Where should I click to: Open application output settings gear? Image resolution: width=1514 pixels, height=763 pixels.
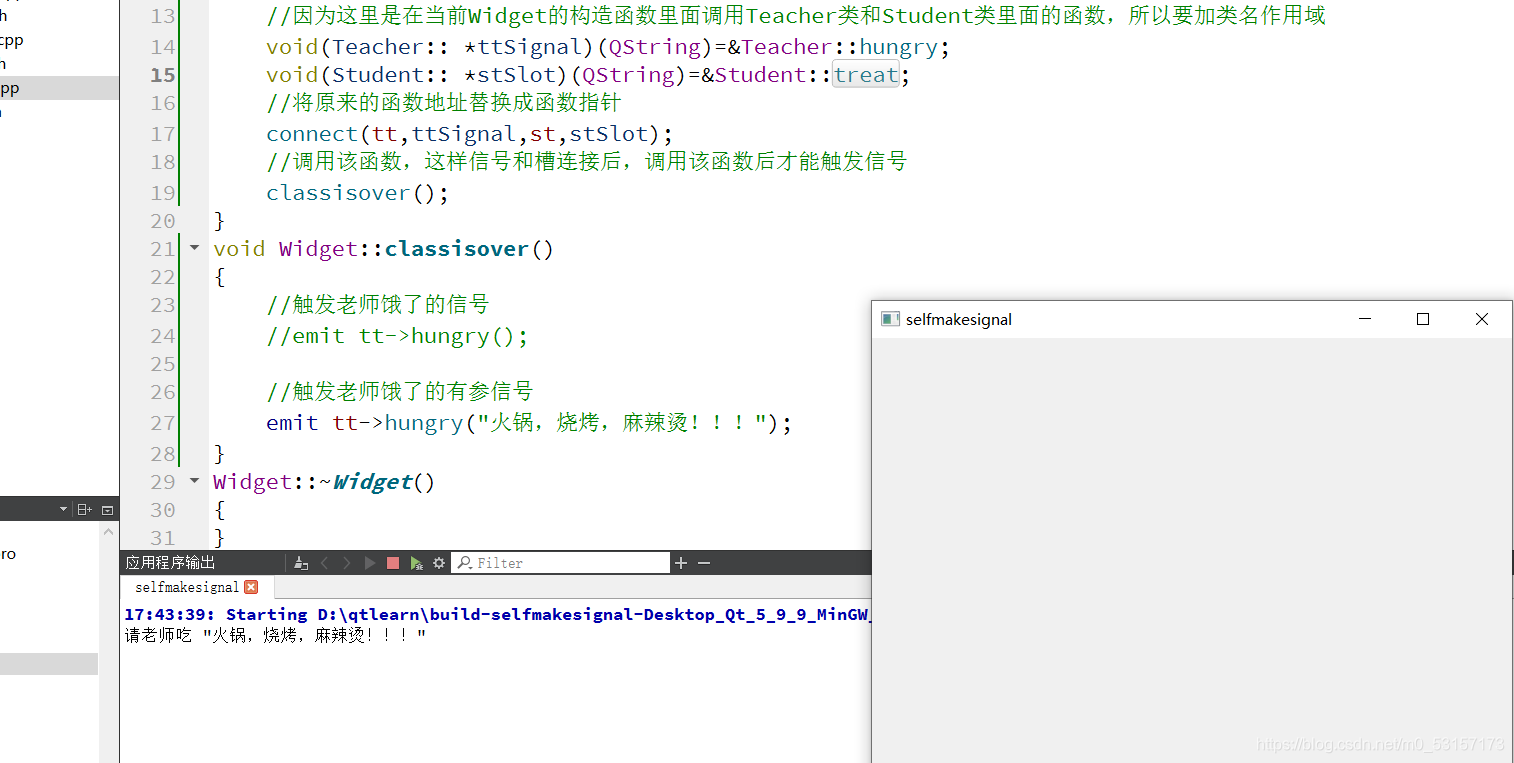pyautogui.click(x=439, y=563)
